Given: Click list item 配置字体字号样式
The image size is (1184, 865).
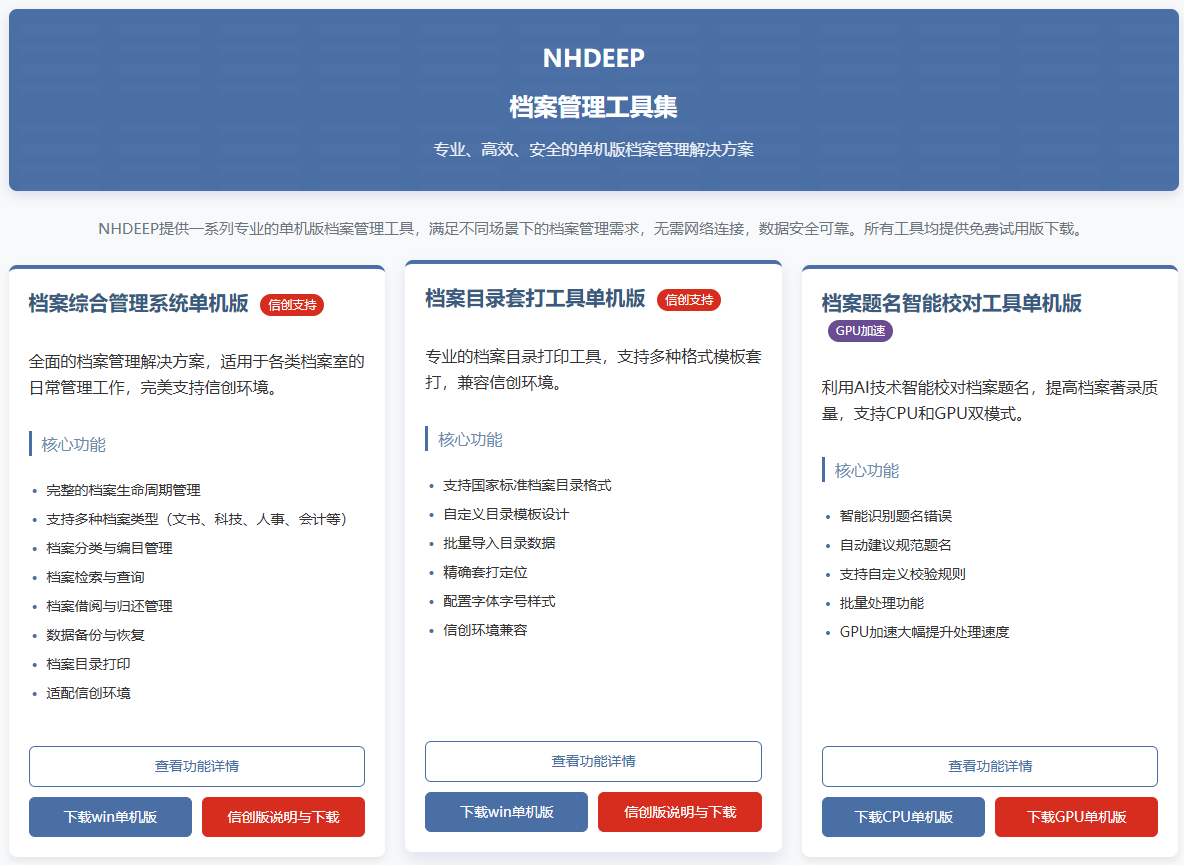Looking at the screenshot, I should point(499,601).
